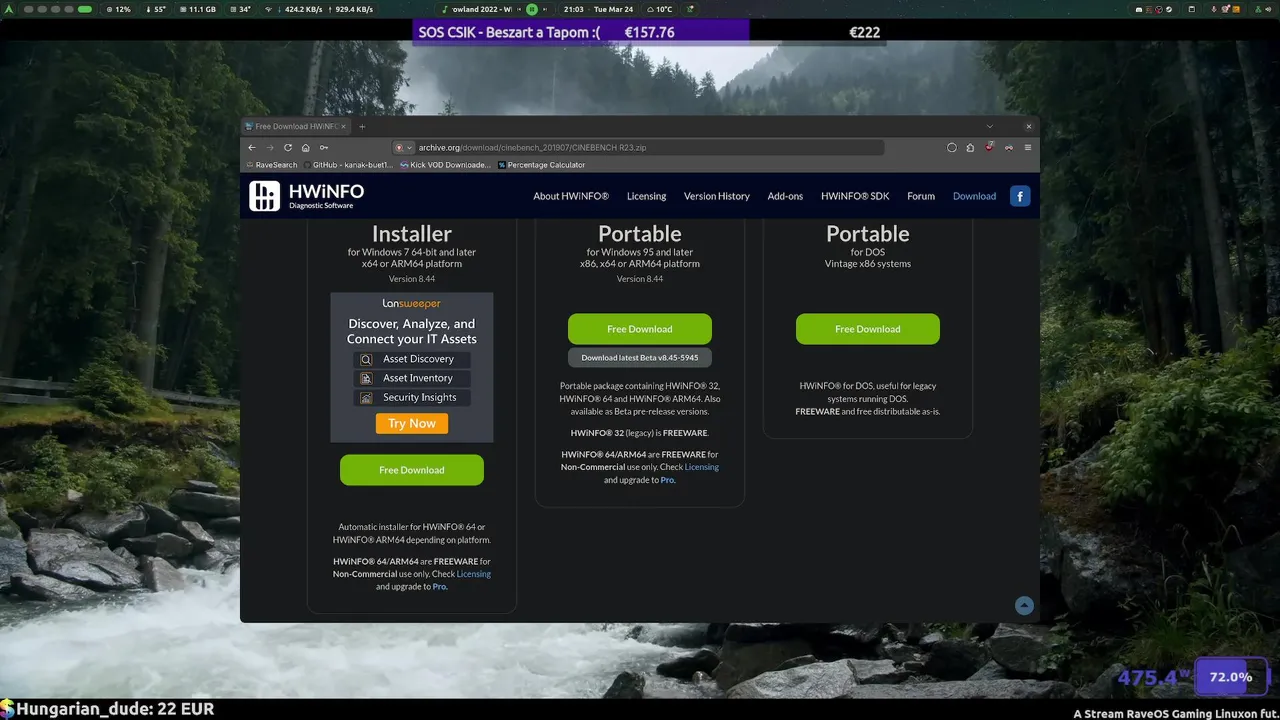This screenshot has width=1280, height=720.
Task: Open the Forum navigation item
Action: coord(921,196)
